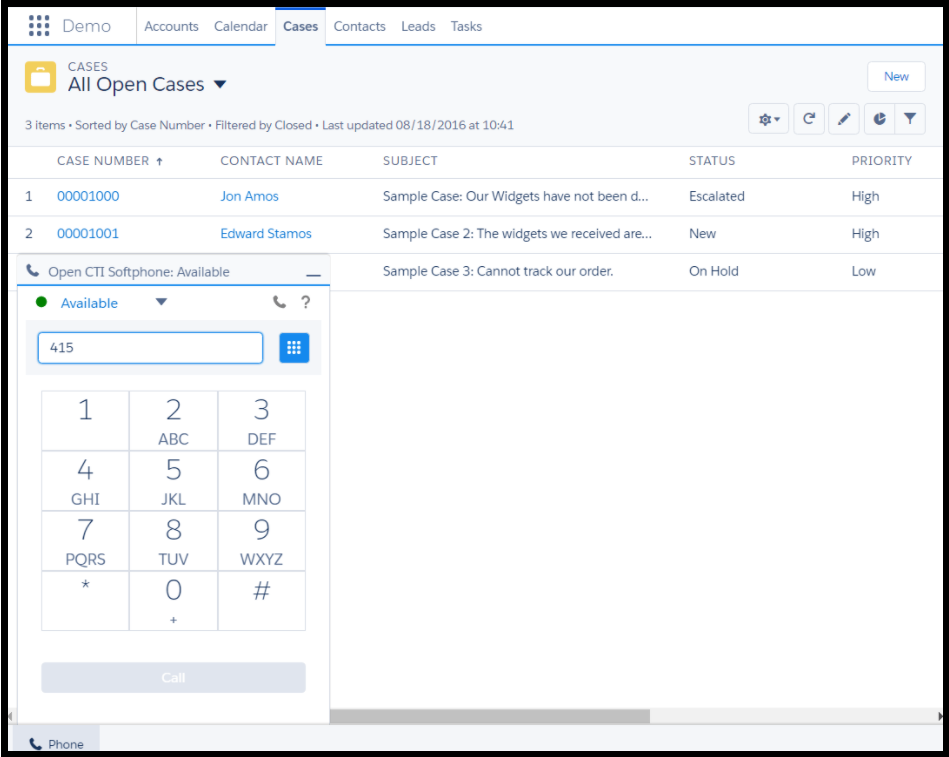This screenshot has width=949, height=757.
Task: Click the phone number input field
Action: tap(150, 348)
